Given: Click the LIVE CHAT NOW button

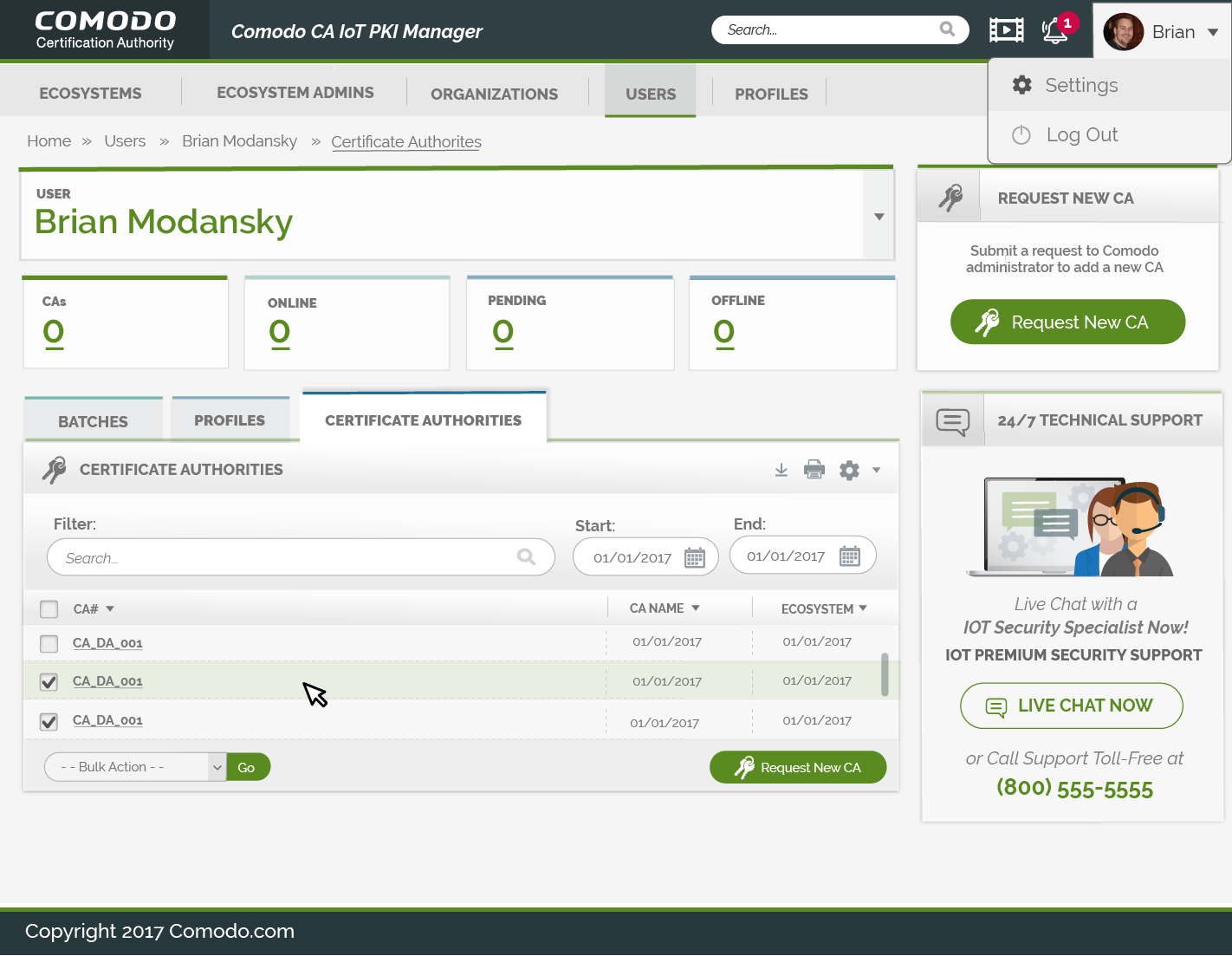Looking at the screenshot, I should tap(1072, 706).
